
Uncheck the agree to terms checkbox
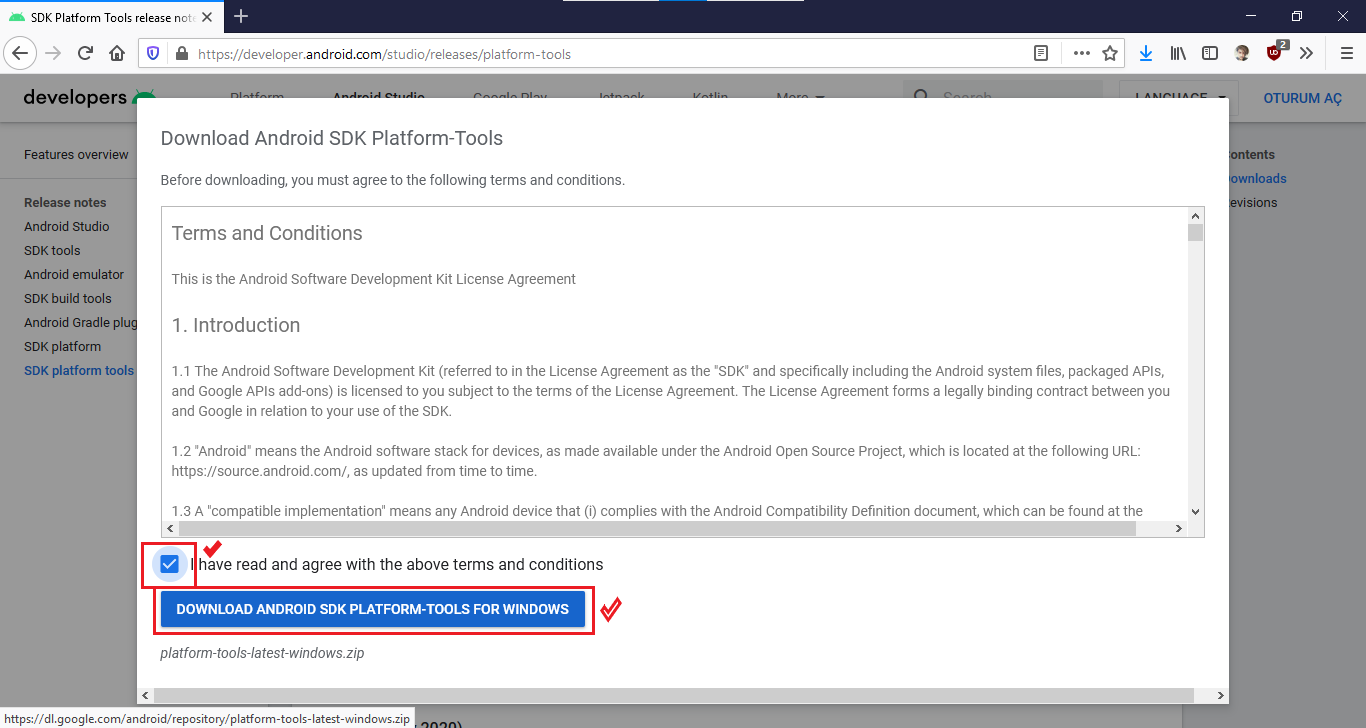point(169,564)
